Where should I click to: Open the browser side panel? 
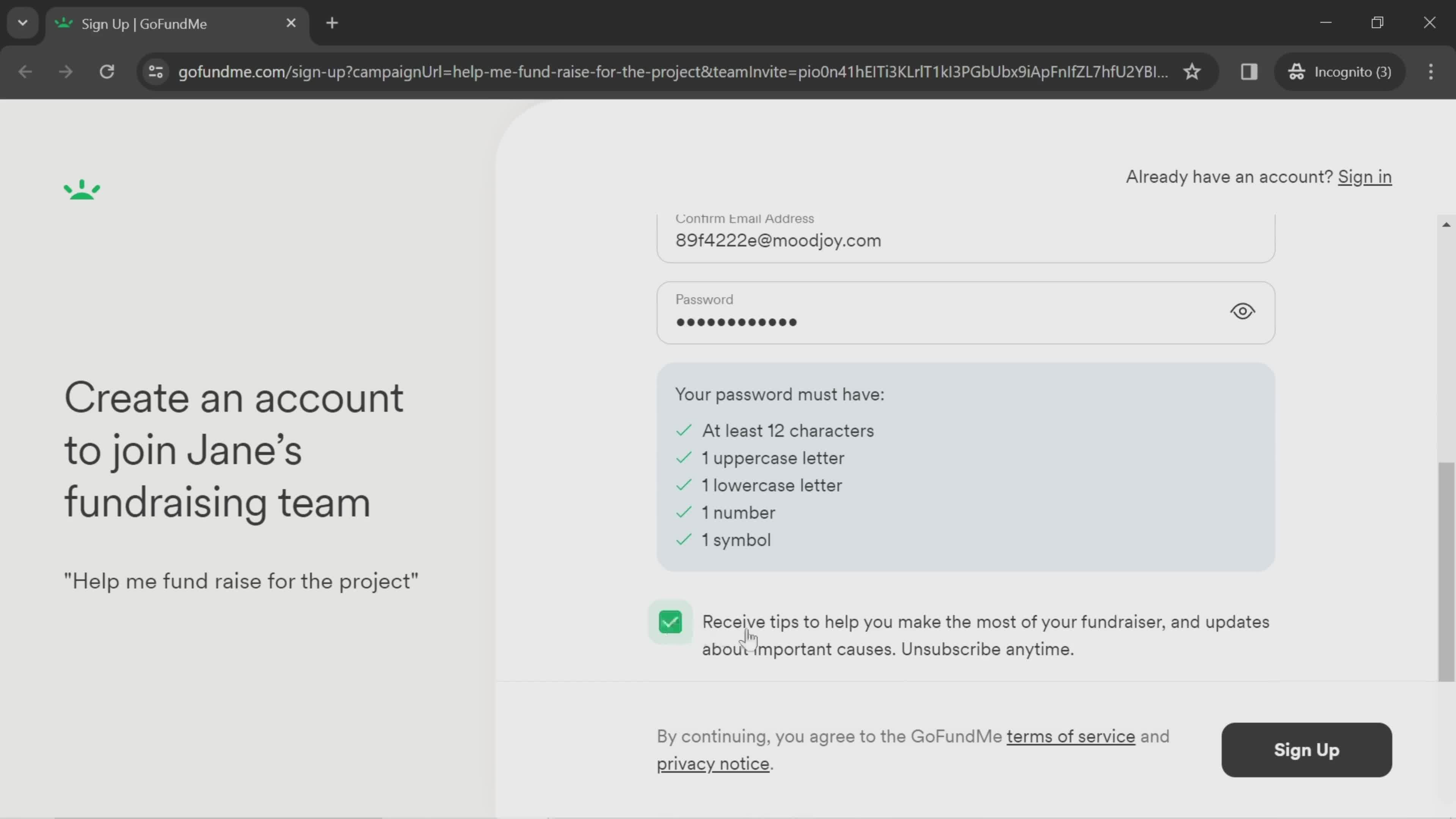point(1249,72)
